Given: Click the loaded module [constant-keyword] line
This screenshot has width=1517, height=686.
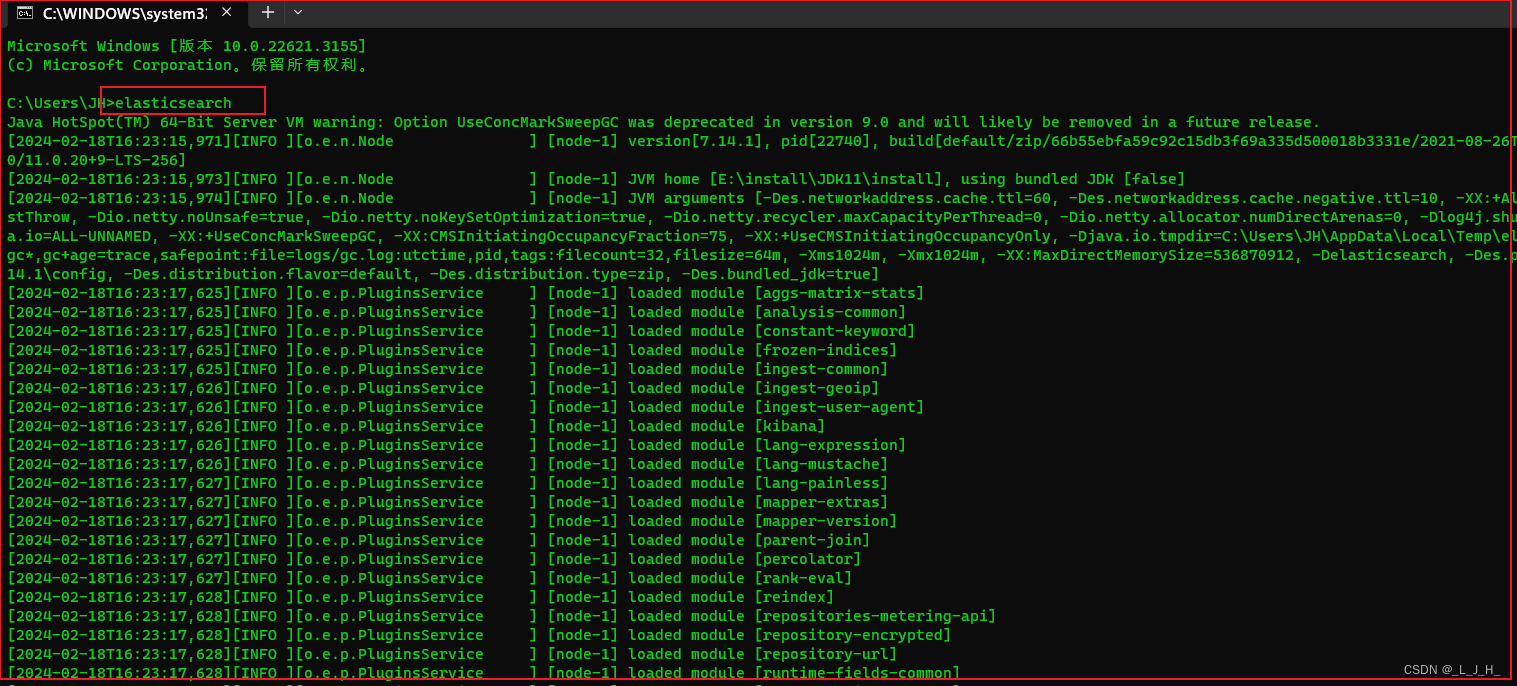Looking at the screenshot, I should pos(461,331).
